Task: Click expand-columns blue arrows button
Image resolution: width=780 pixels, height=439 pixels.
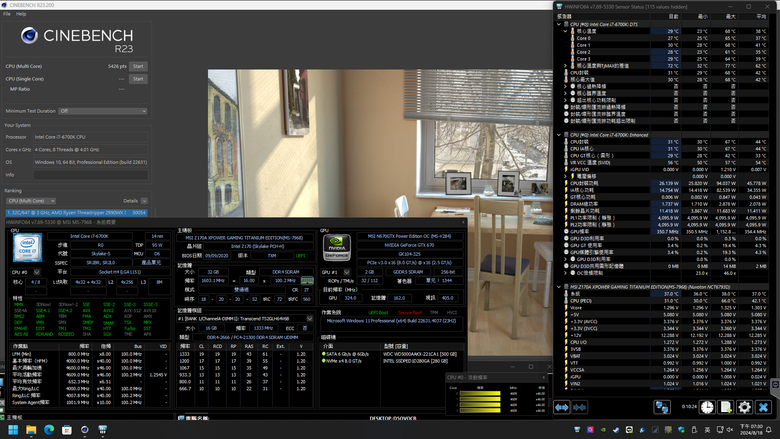Action: 562,407
